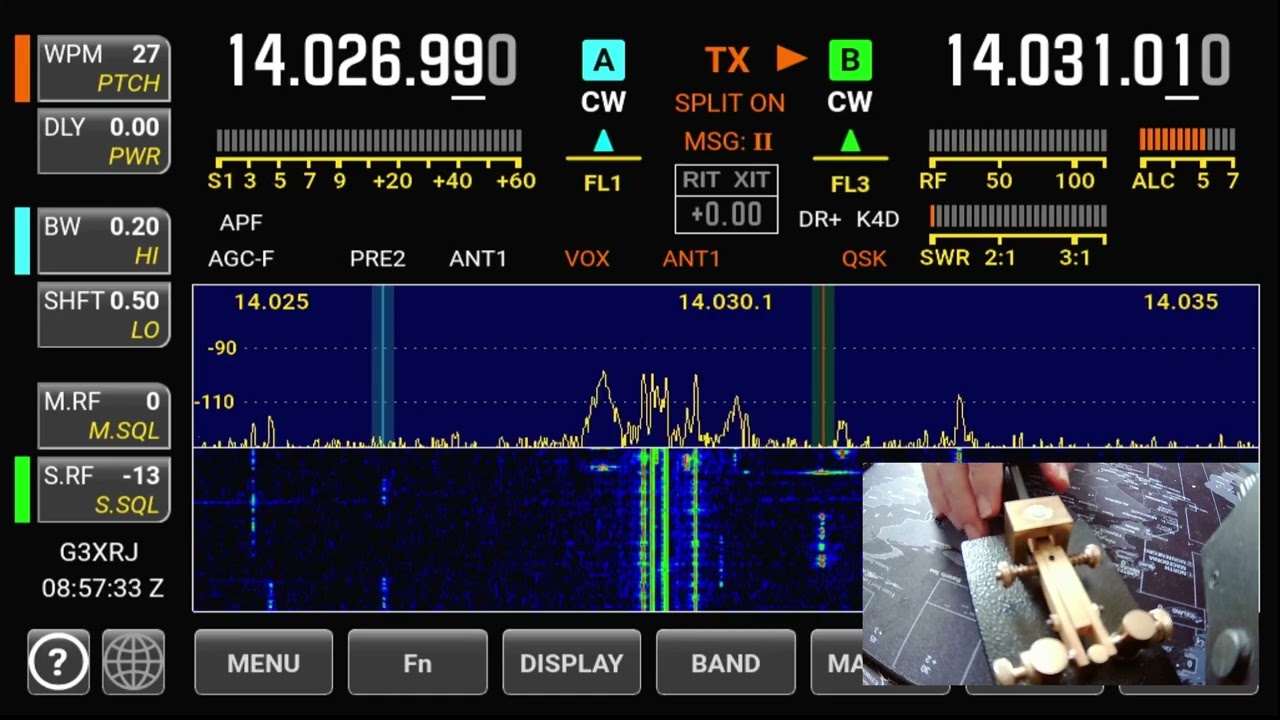Click the orange TX arrow icon
This screenshot has height=720, width=1280.
click(791, 59)
